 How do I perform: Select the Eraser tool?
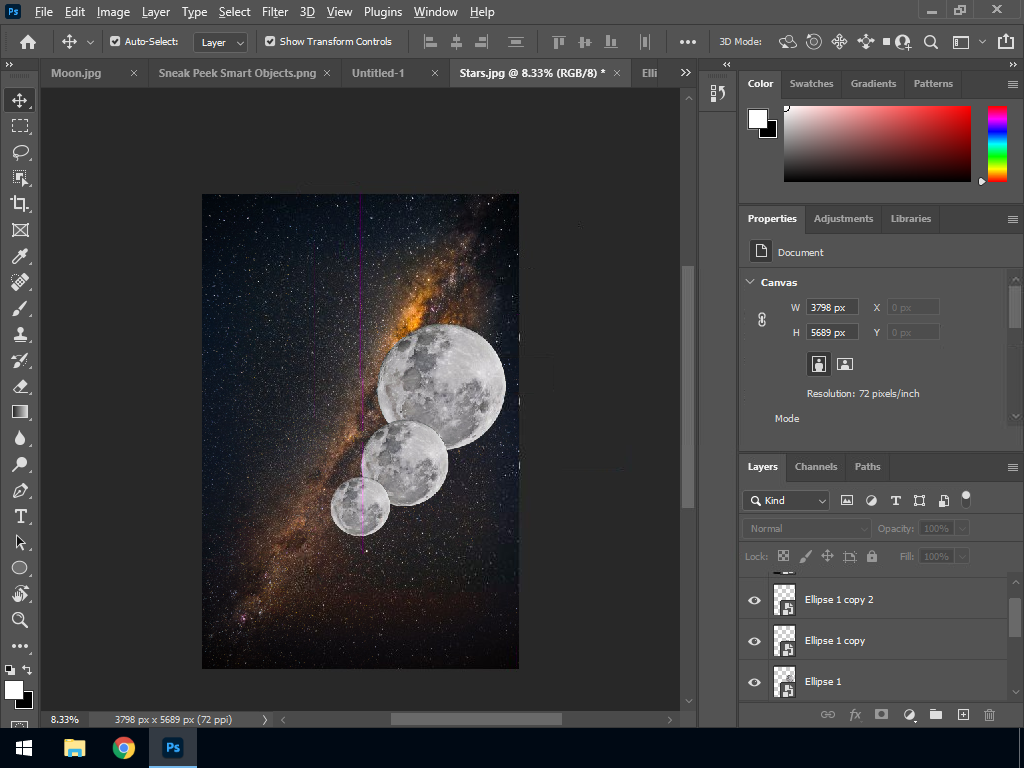coord(20,386)
